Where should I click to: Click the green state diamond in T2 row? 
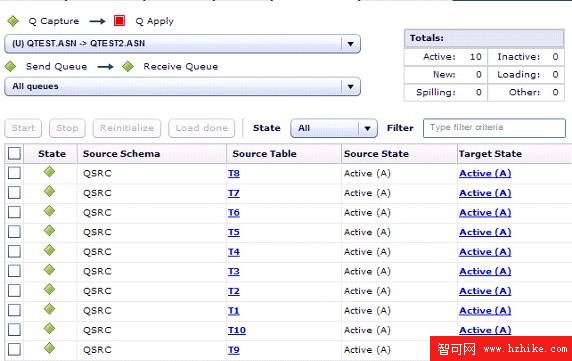click(49, 290)
